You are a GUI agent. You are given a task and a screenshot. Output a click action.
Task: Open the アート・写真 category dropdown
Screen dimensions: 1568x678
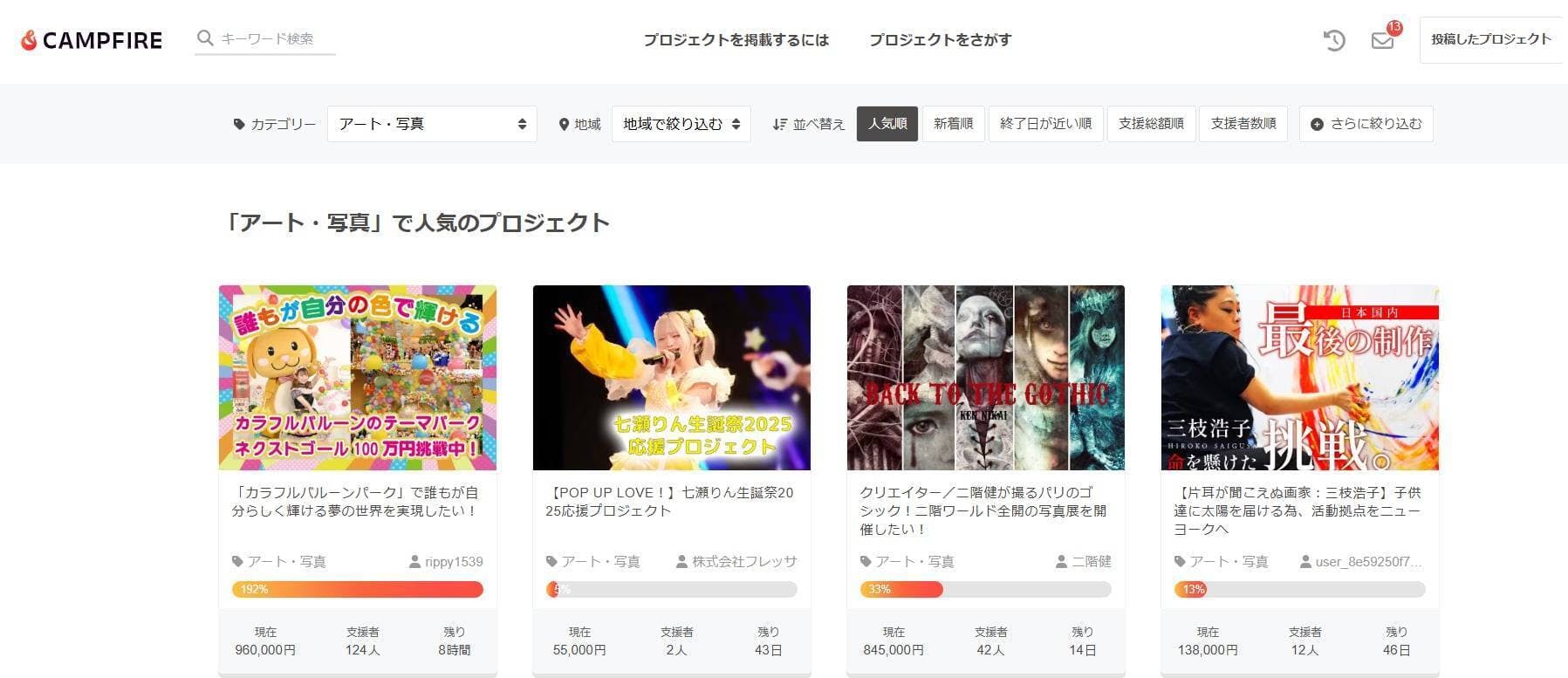coord(432,124)
